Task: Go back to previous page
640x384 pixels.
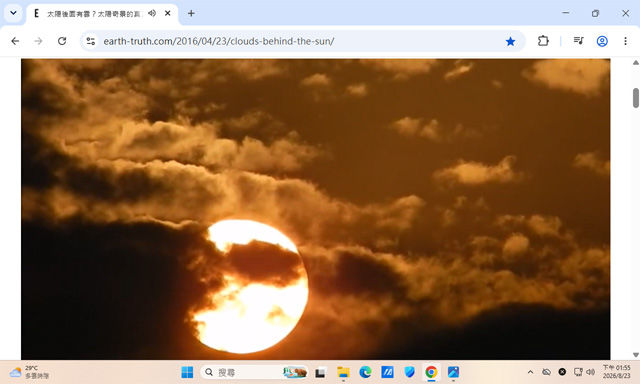Action: pyautogui.click(x=15, y=41)
